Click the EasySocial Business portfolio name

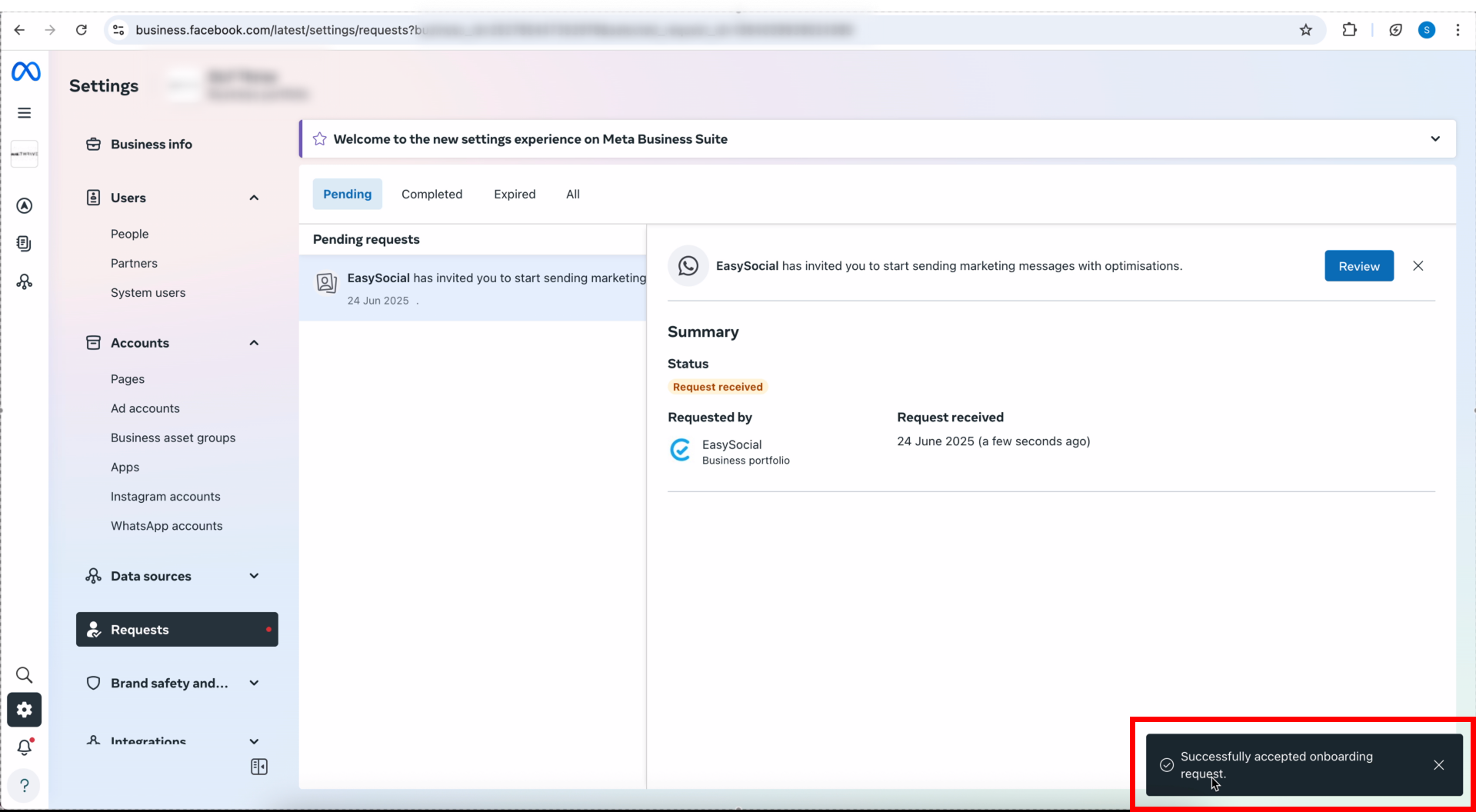[731, 444]
